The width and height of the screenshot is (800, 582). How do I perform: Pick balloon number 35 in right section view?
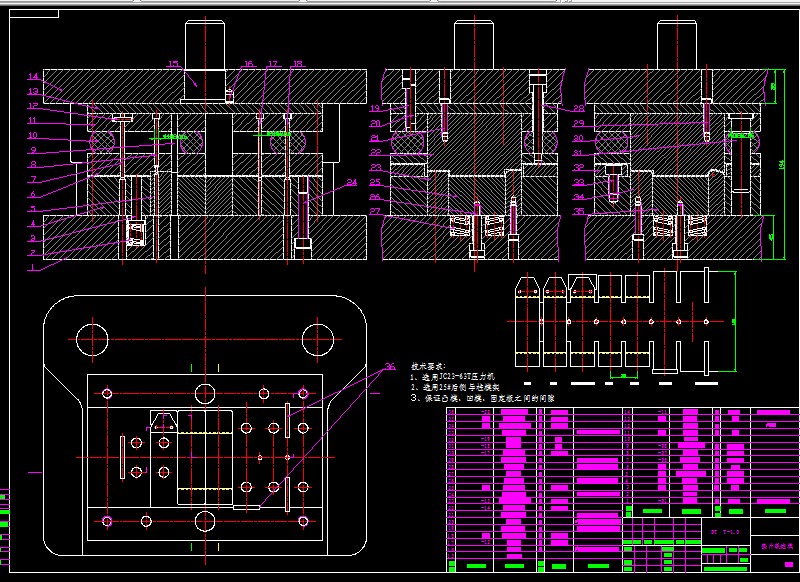(579, 211)
